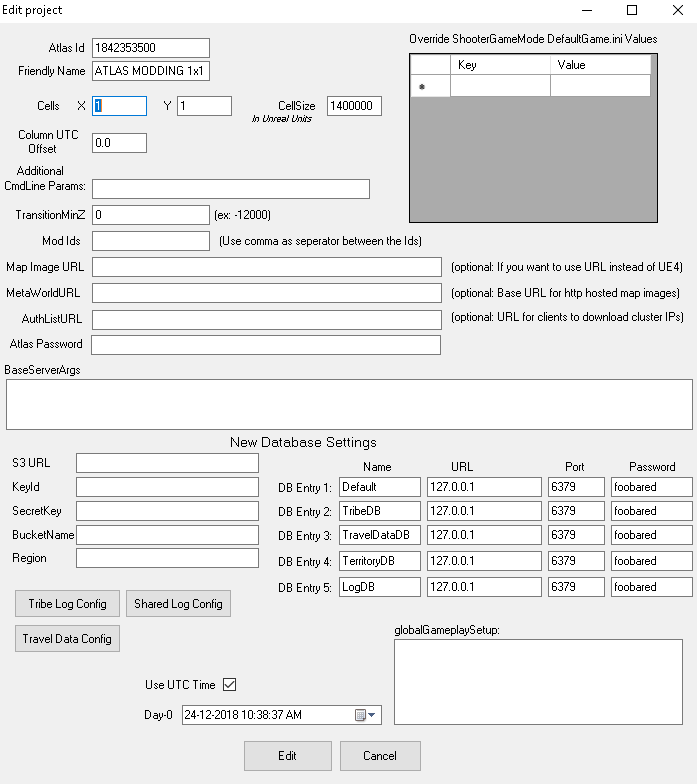Select the new-row asterisk row header

[x=430, y=86]
